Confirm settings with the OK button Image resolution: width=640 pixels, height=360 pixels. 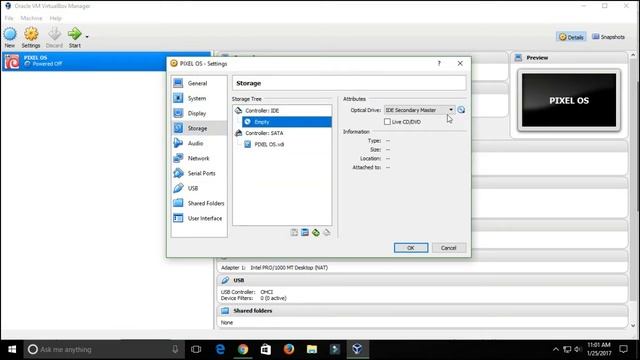(x=411, y=248)
